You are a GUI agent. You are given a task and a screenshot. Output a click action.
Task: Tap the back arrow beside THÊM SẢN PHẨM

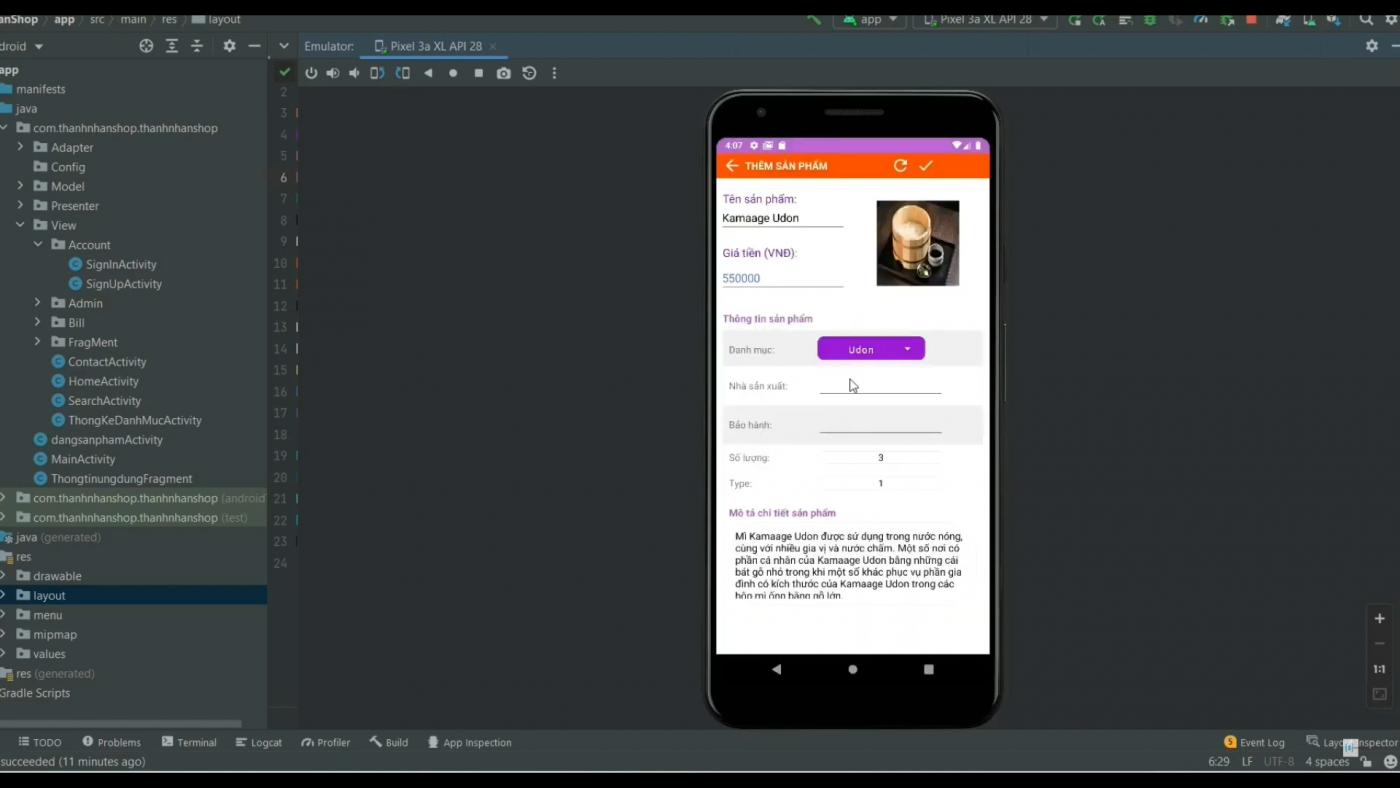[x=731, y=166]
